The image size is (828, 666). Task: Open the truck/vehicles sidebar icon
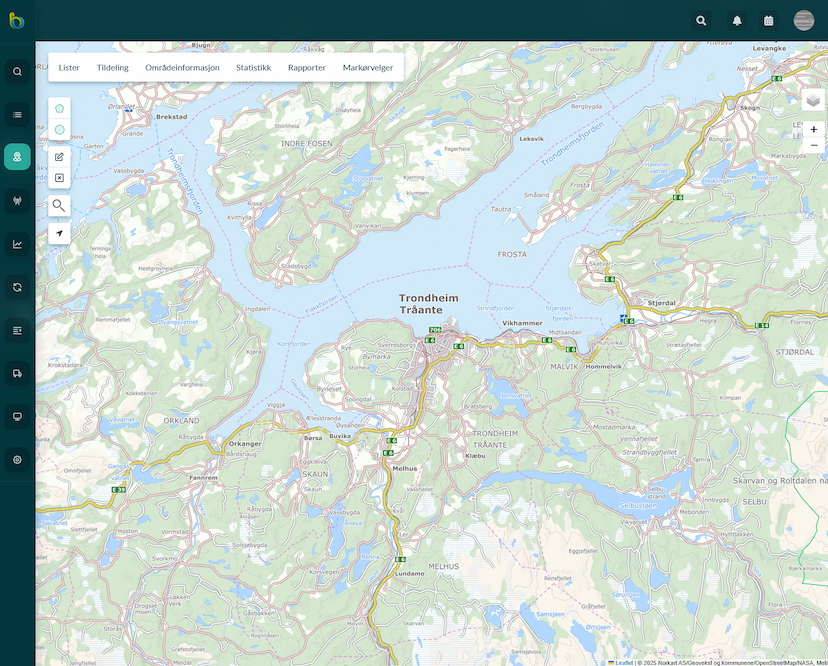(17, 373)
